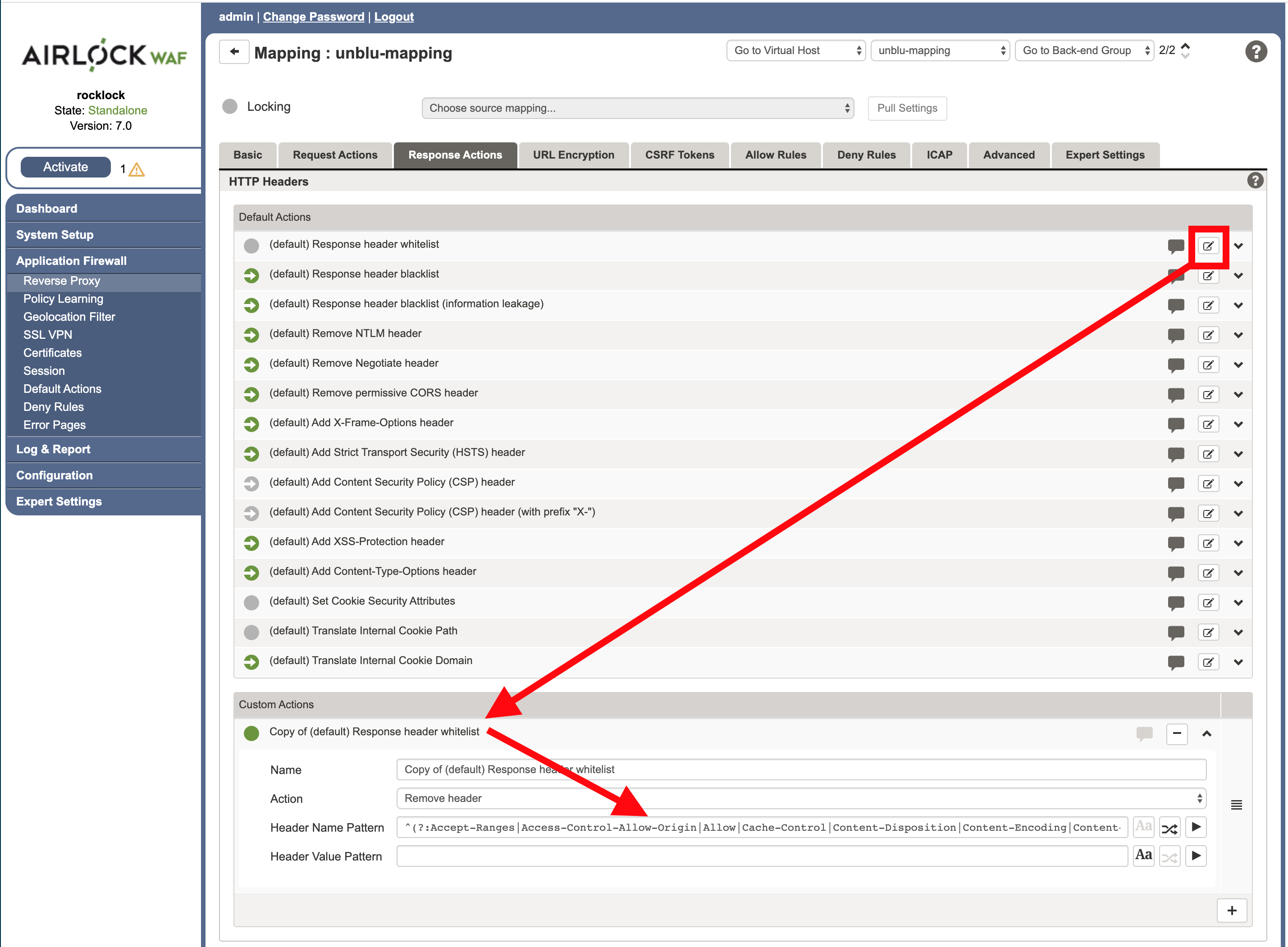Click the Activate button
Viewport: 1288px width, 947px height.
tap(65, 167)
